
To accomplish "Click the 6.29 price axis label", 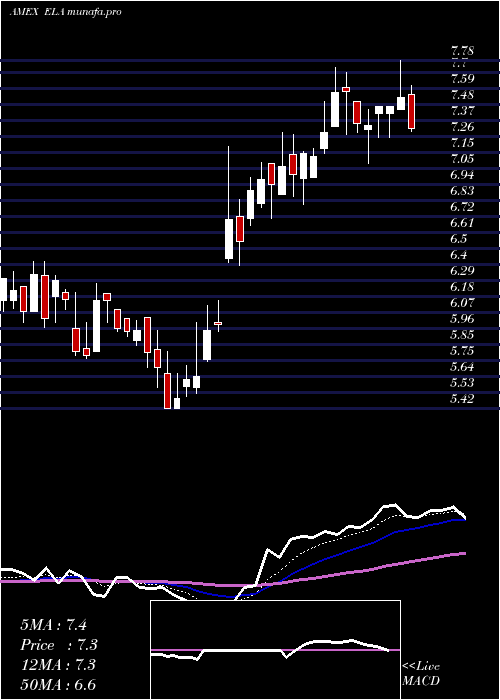I will [462, 271].
